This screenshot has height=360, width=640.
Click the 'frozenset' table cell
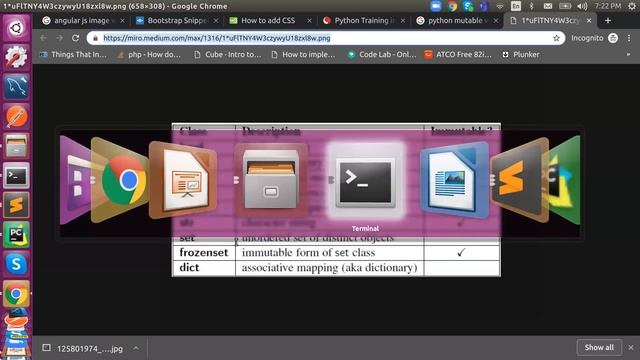(x=204, y=253)
